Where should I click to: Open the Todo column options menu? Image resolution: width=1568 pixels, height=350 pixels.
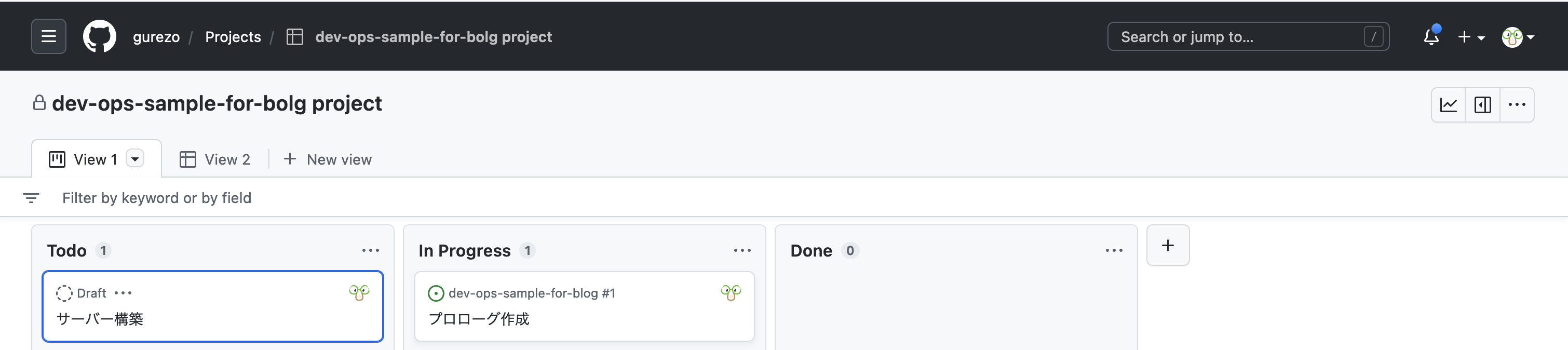pos(370,250)
